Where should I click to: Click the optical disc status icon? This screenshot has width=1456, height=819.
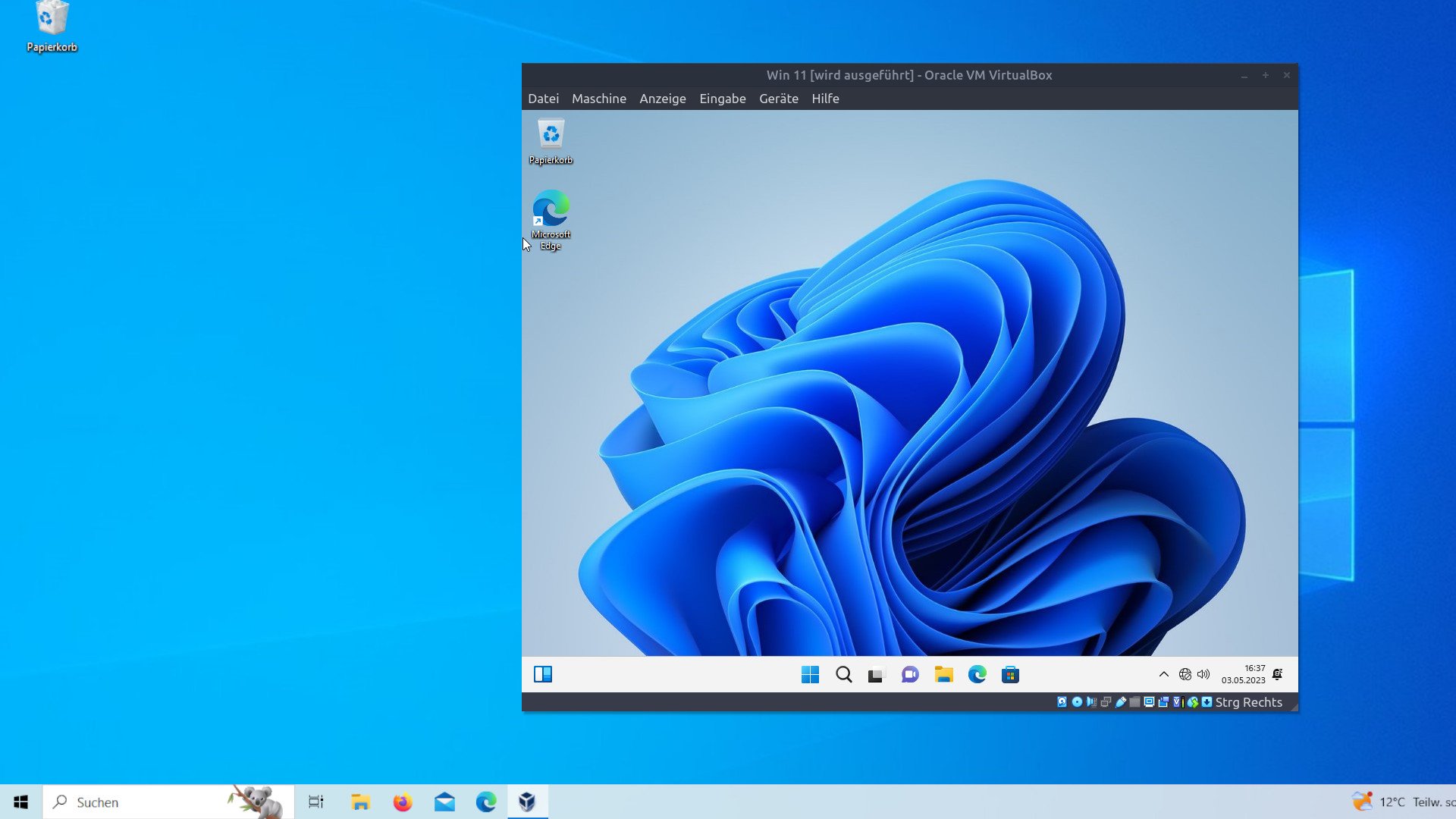click(1077, 702)
